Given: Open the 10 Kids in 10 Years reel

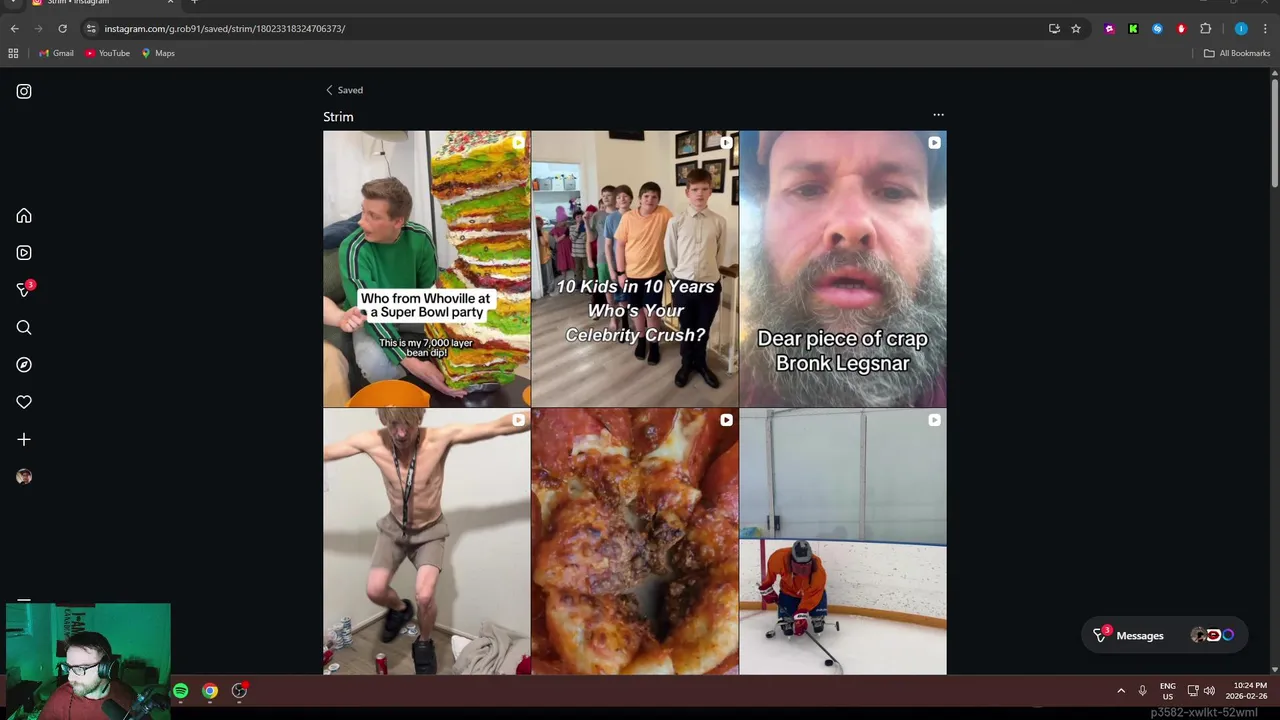Looking at the screenshot, I should point(635,268).
